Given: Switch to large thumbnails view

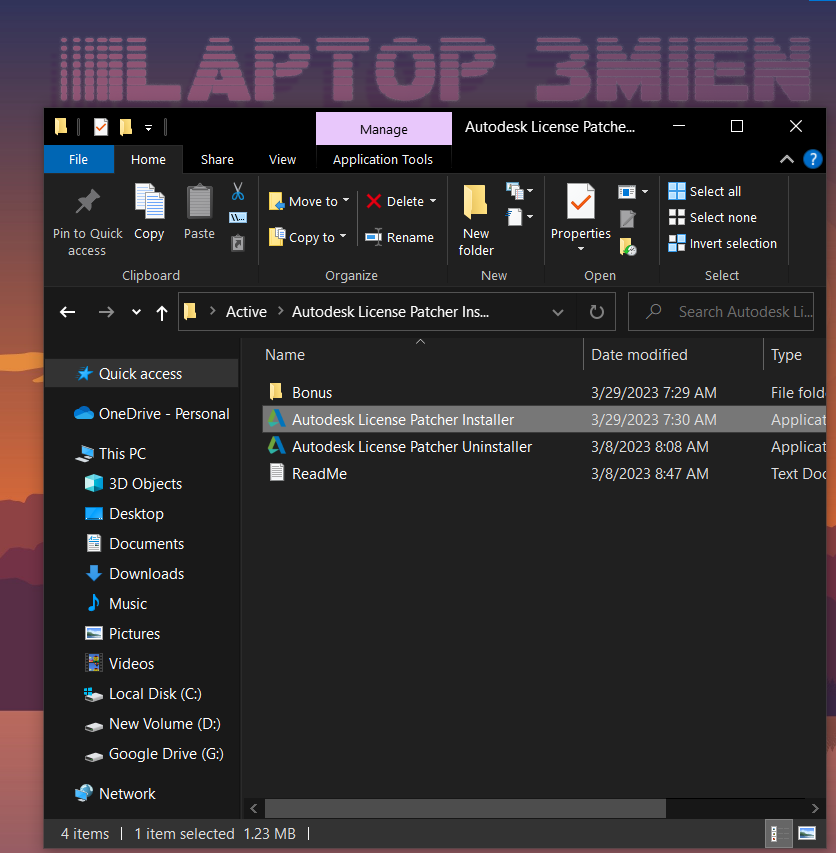Looking at the screenshot, I should pyautogui.click(x=806, y=833).
